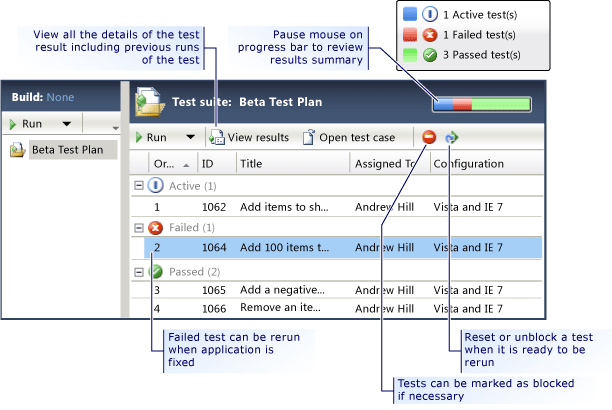Sort by the Or... column header
This screenshot has width=612, height=410.
click(172, 164)
